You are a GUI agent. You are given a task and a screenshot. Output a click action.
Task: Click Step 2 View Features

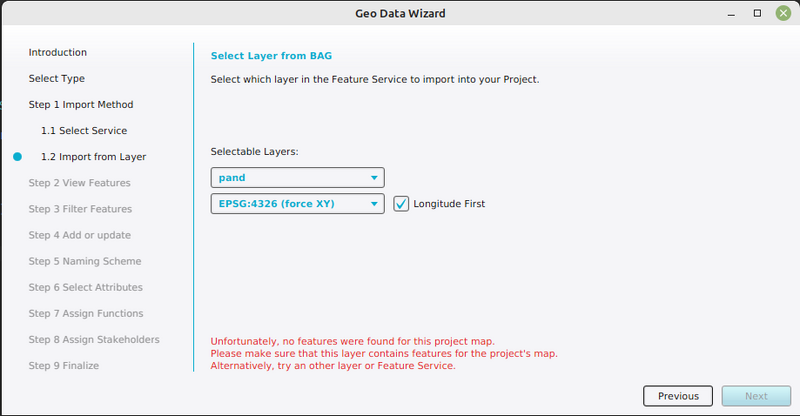79,183
